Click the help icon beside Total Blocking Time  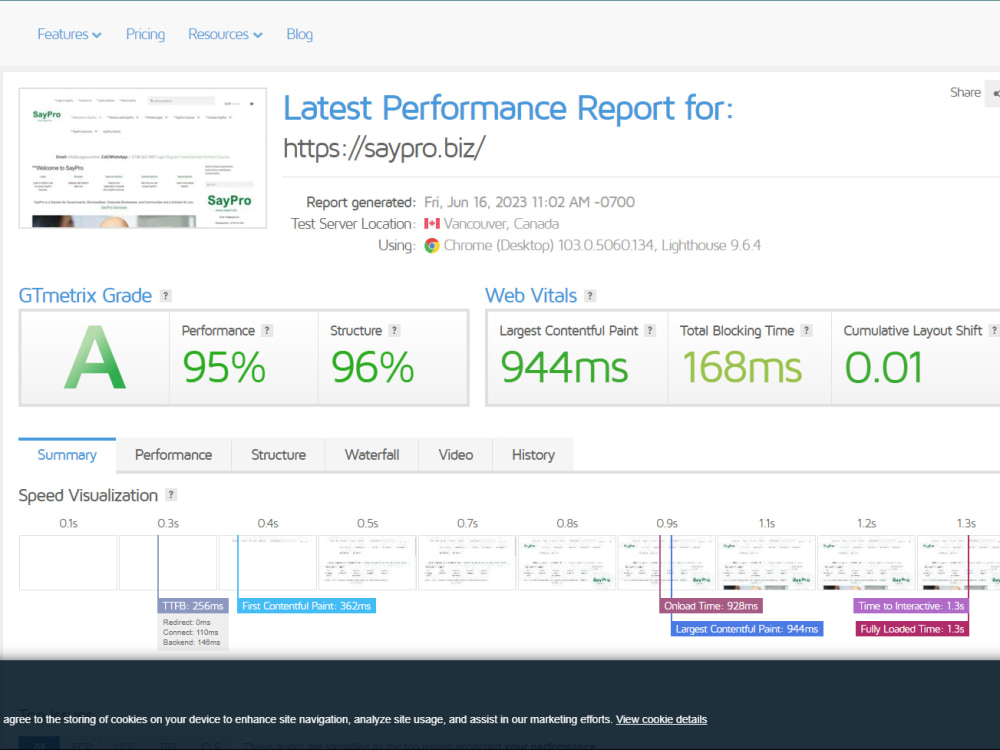coord(806,330)
